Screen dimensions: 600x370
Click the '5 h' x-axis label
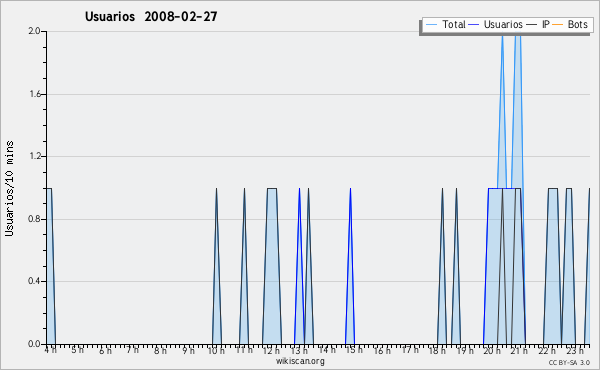77,350
